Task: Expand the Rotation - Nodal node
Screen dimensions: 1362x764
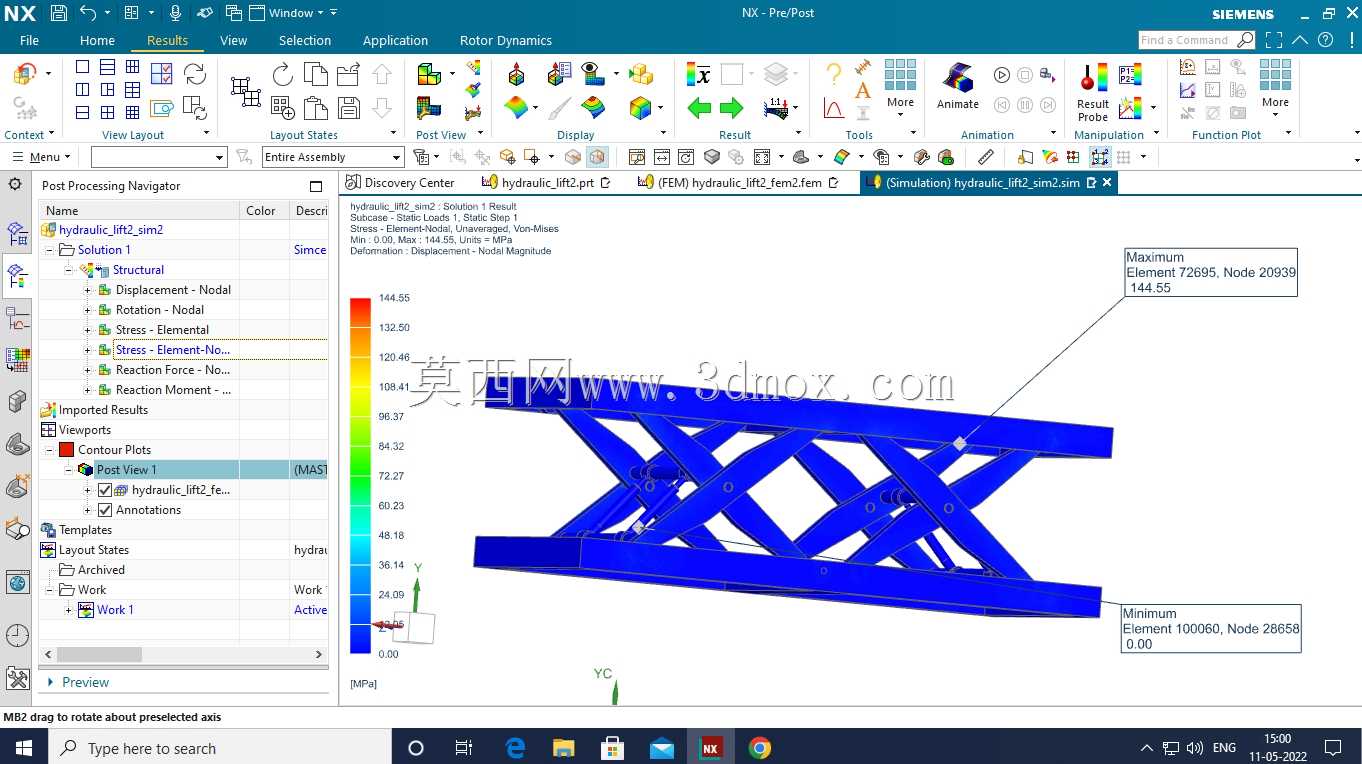Action: point(87,310)
